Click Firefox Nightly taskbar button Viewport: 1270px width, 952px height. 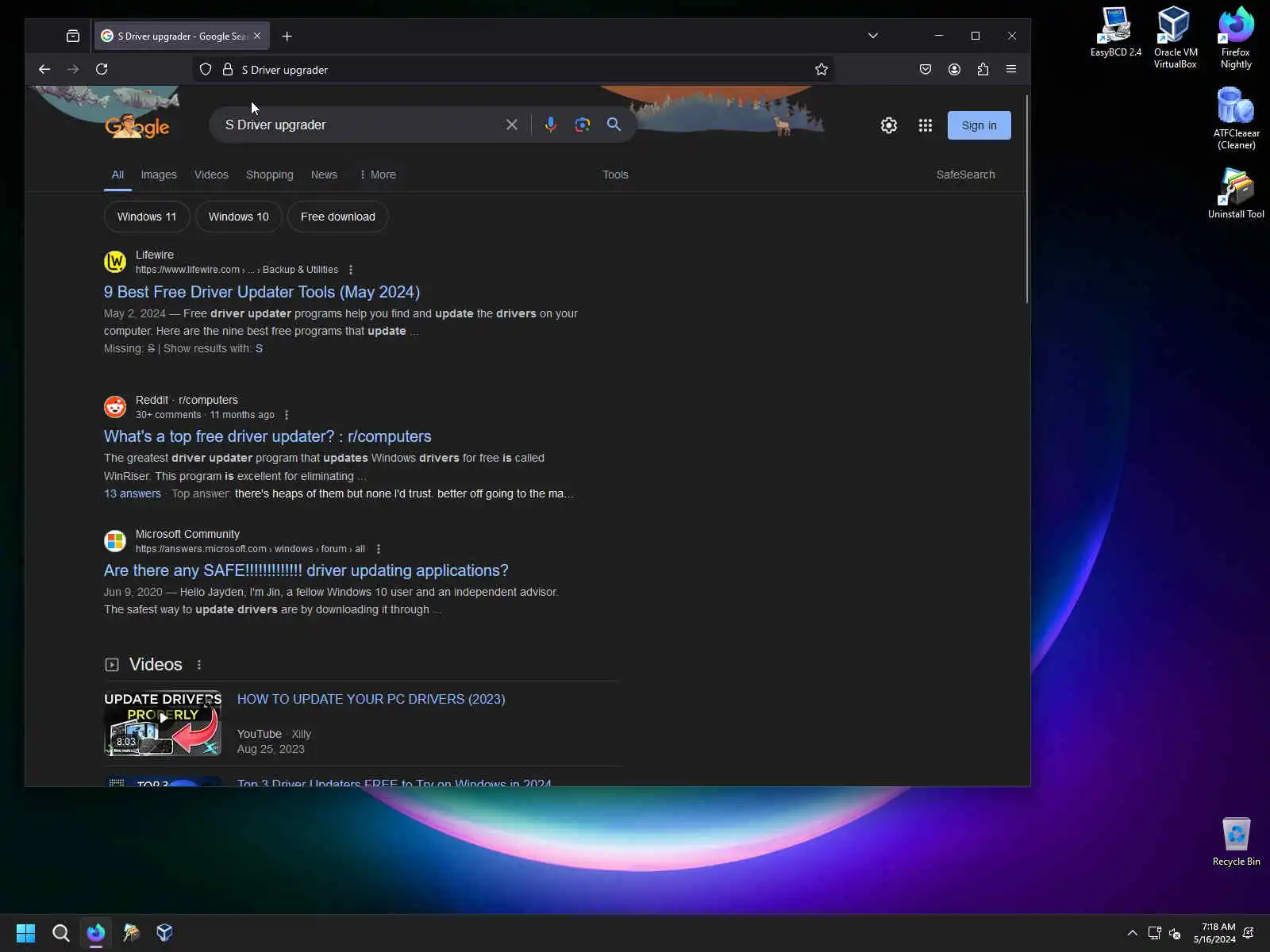pos(96,933)
